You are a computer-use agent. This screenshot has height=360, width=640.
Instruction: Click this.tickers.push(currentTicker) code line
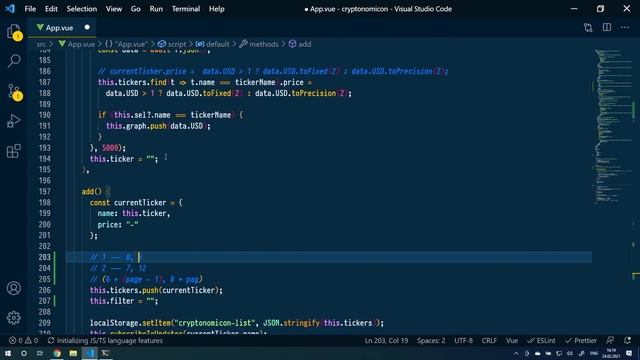click(x=156, y=290)
